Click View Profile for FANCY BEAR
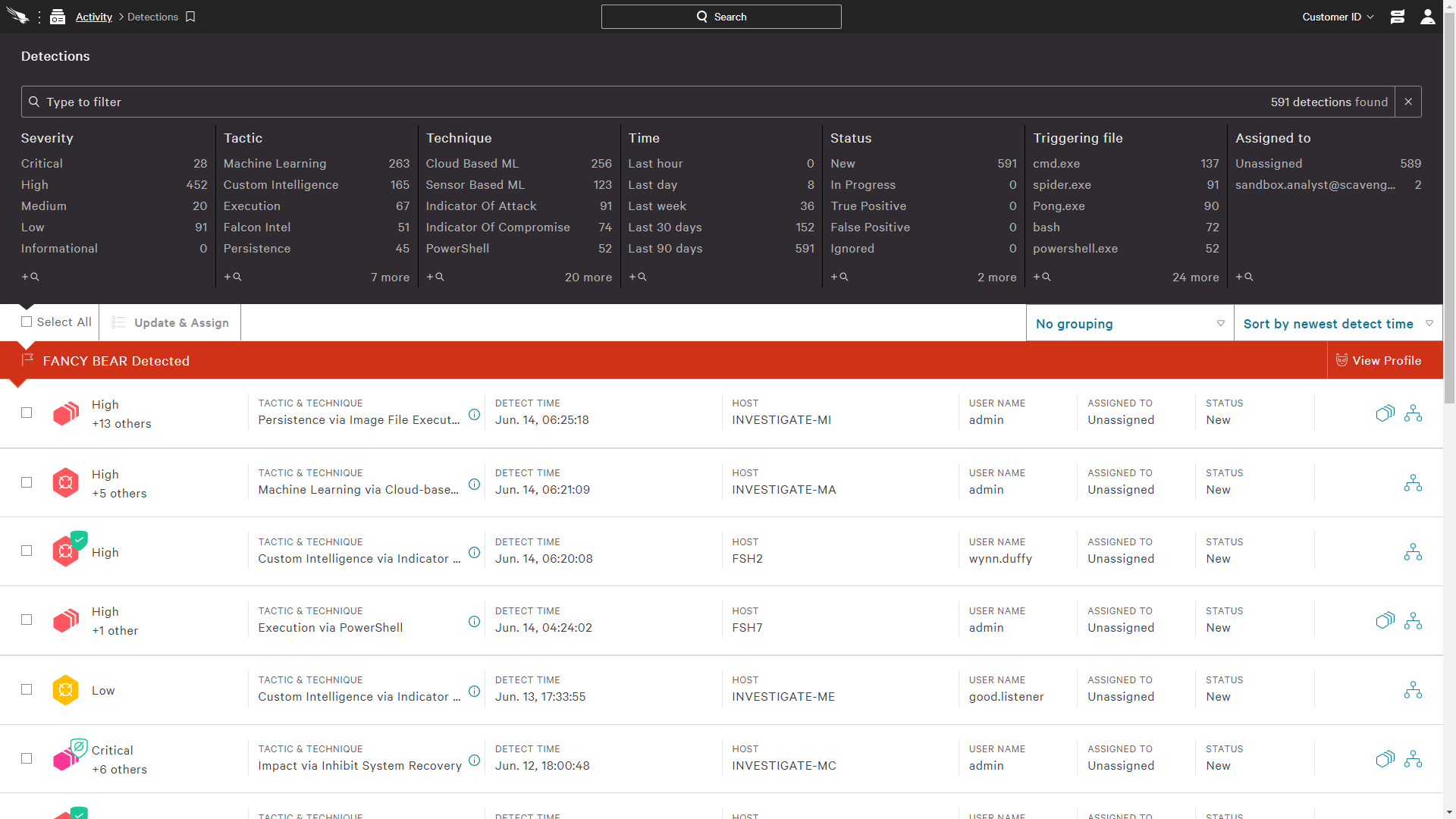The height and width of the screenshot is (819, 1456). pos(1378,361)
